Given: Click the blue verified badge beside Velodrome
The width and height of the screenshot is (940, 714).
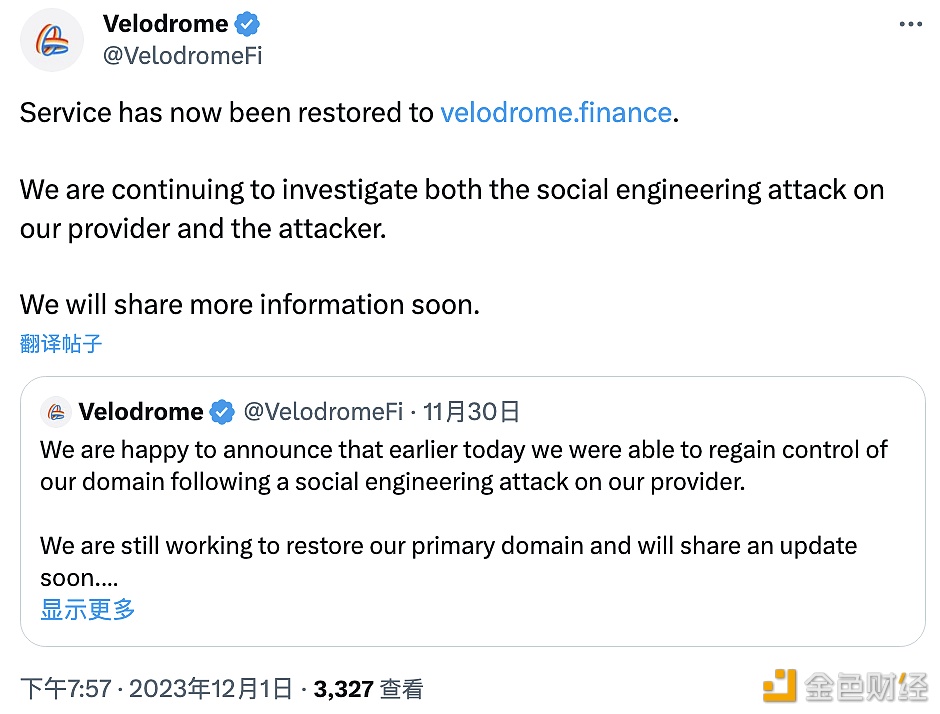Looking at the screenshot, I should pos(247,25).
